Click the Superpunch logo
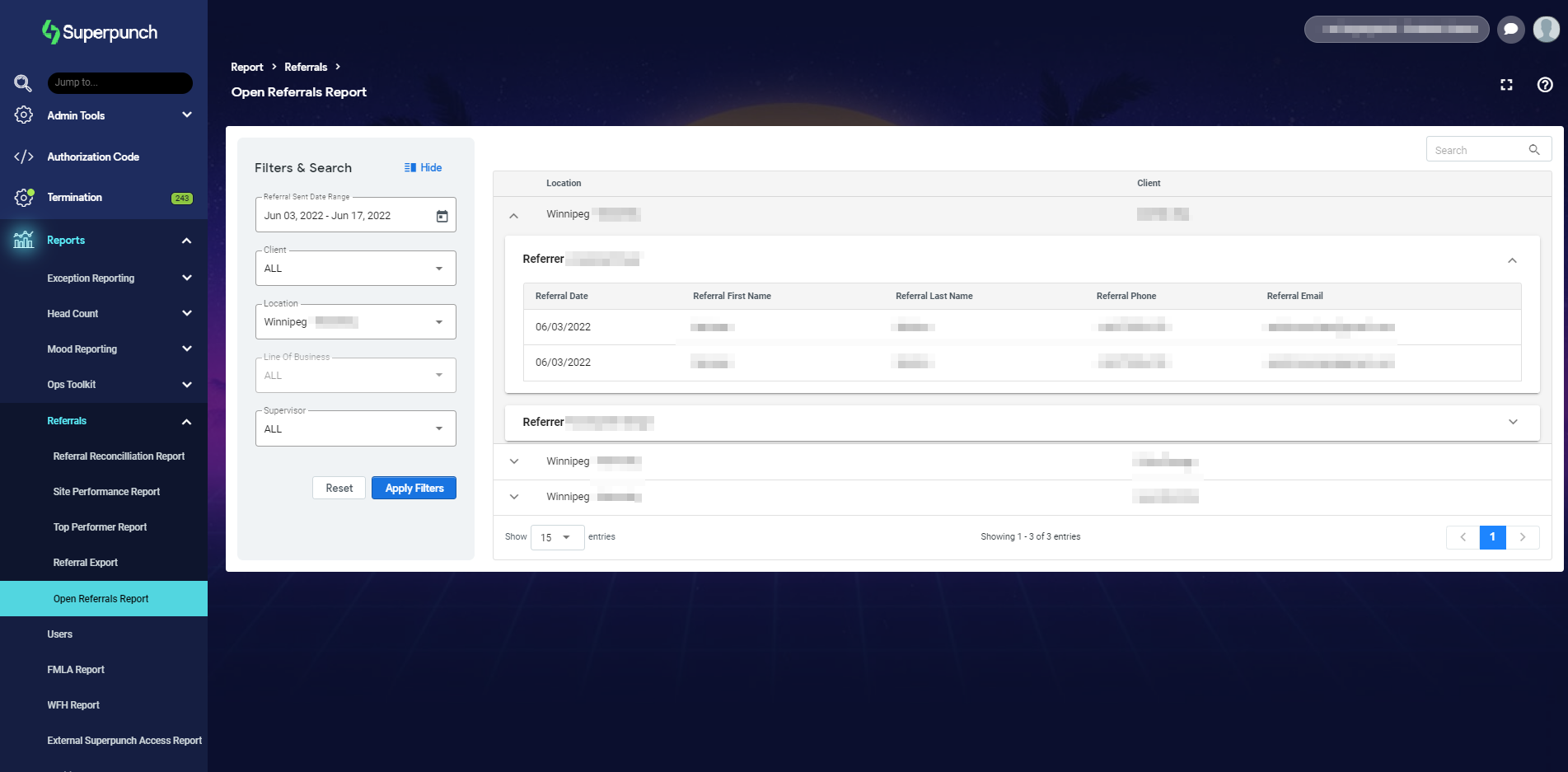Viewport: 1568px width, 772px height. (100, 32)
